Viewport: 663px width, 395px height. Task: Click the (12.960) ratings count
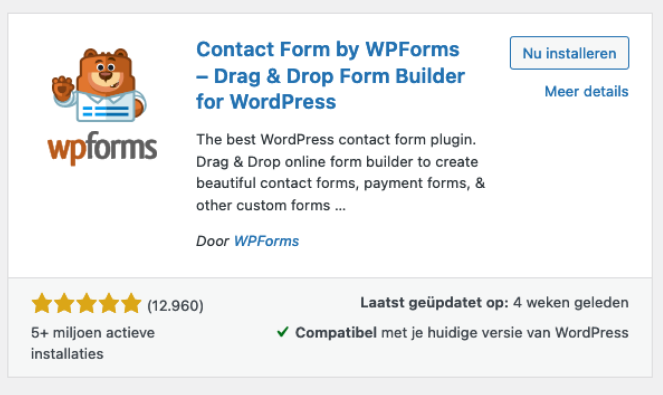pos(175,305)
